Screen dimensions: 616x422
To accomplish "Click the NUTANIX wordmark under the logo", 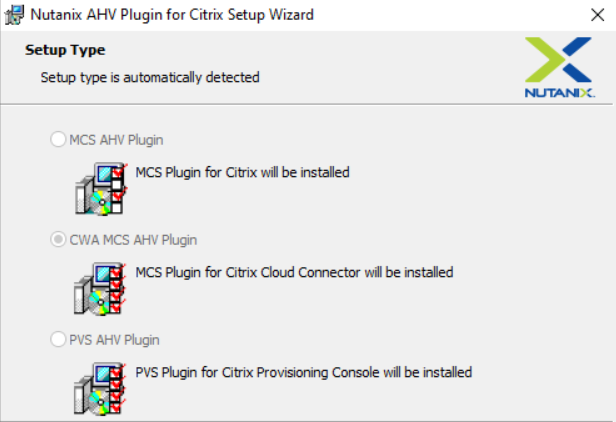I will pos(559,92).
